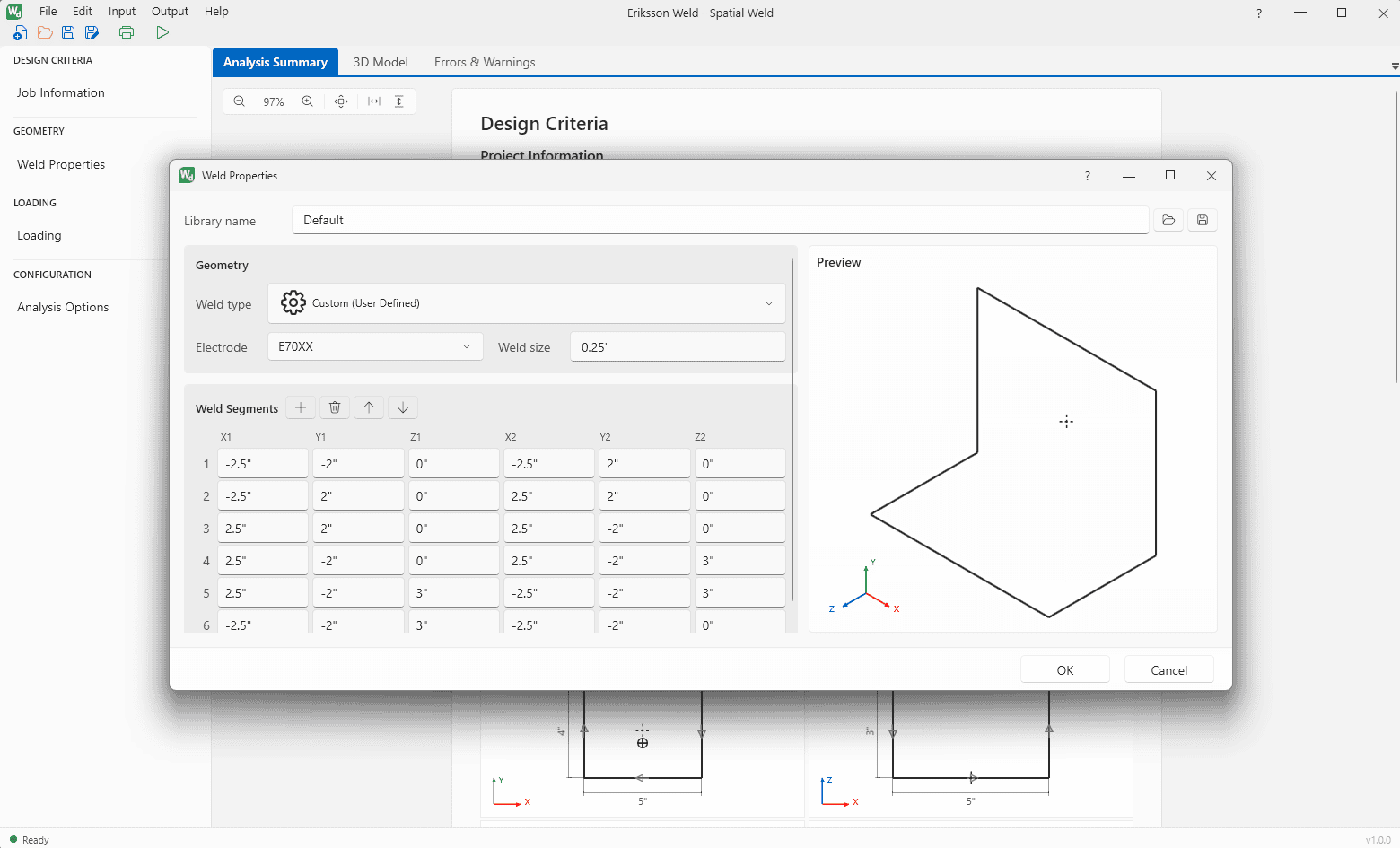The image size is (1400, 848).
Task: Click the main window vertical scrollbar
Action: tap(1396, 235)
